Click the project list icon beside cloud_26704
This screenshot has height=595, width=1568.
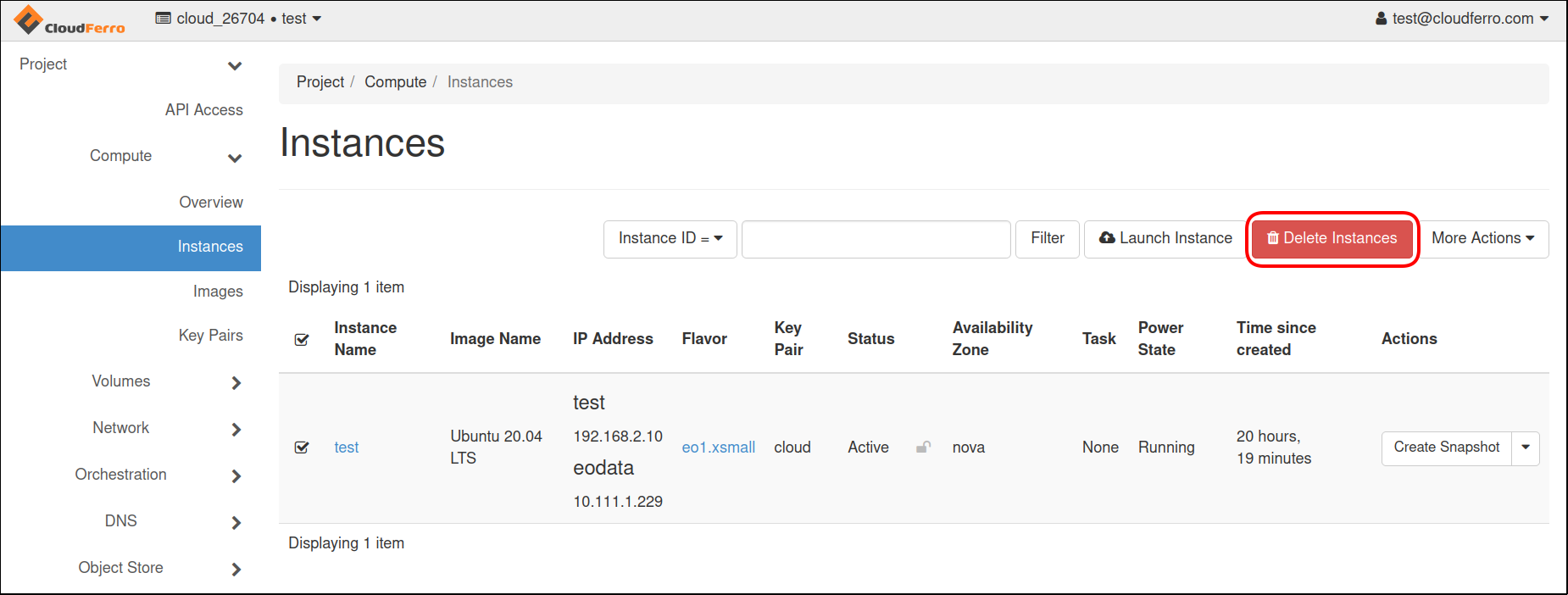pos(164,19)
